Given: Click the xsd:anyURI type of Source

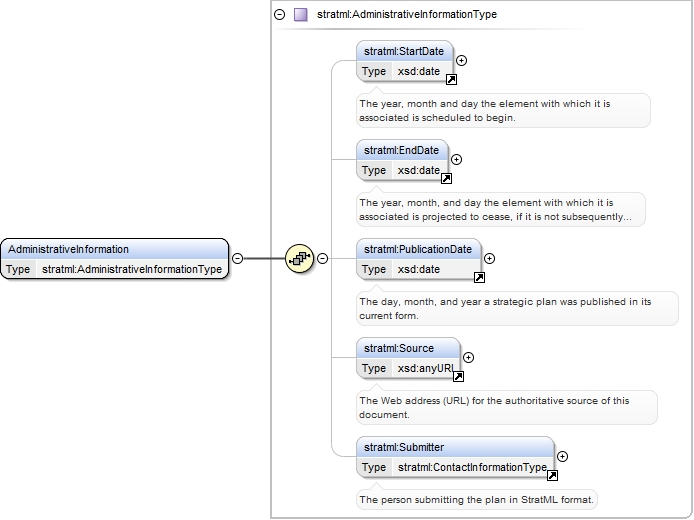Looking at the screenshot, I should (426, 368).
